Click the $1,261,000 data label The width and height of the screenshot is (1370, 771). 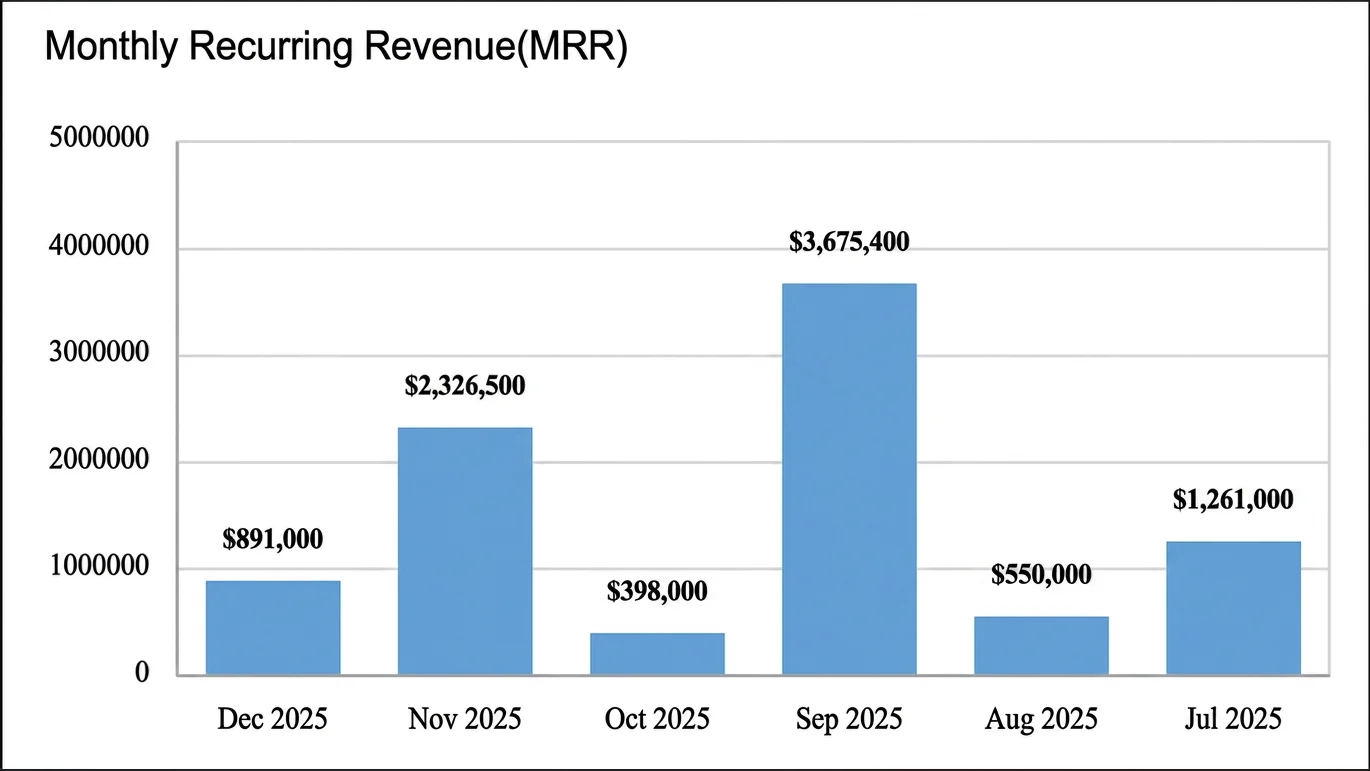pos(1233,499)
